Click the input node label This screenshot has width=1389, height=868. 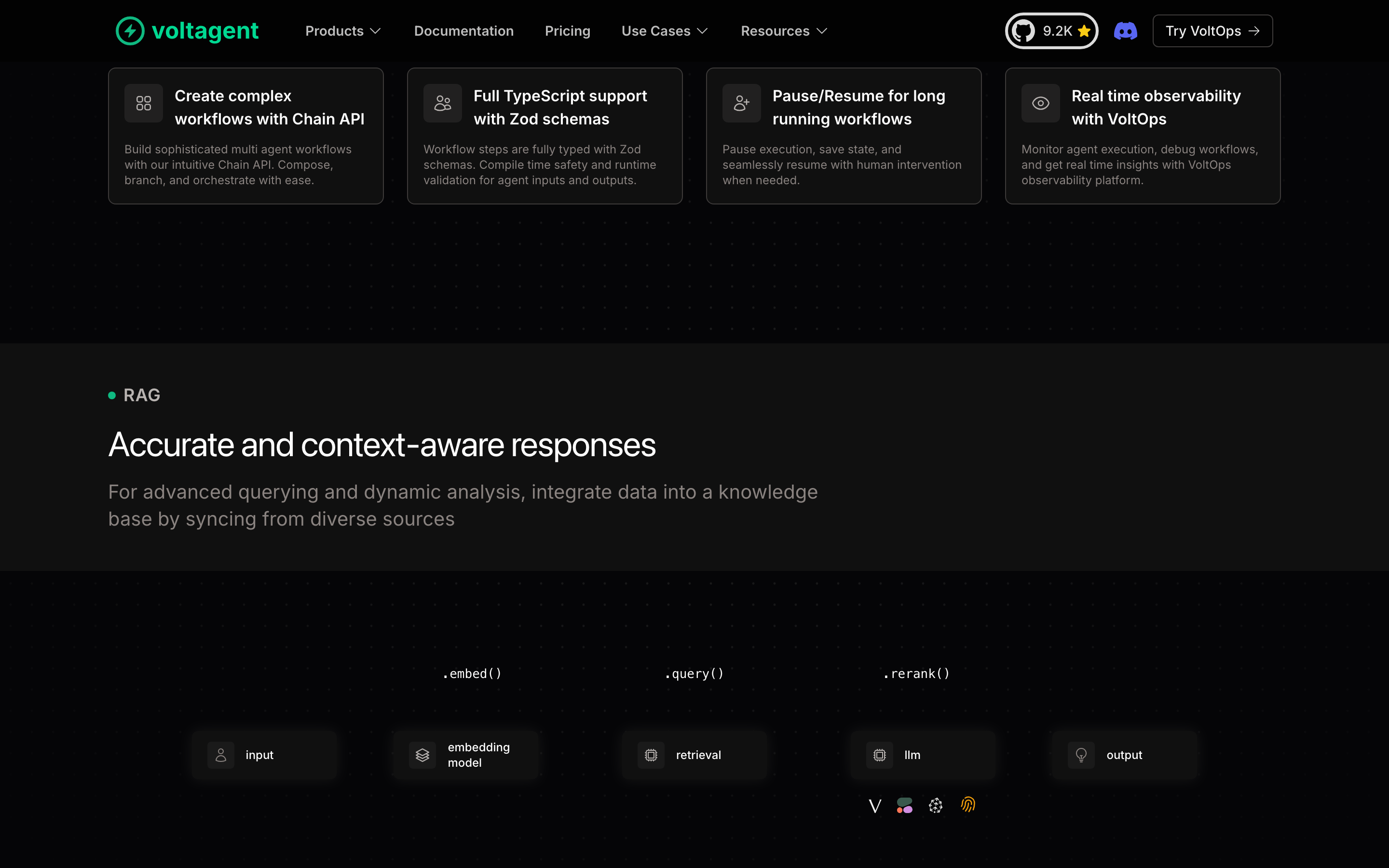pyautogui.click(x=259, y=755)
